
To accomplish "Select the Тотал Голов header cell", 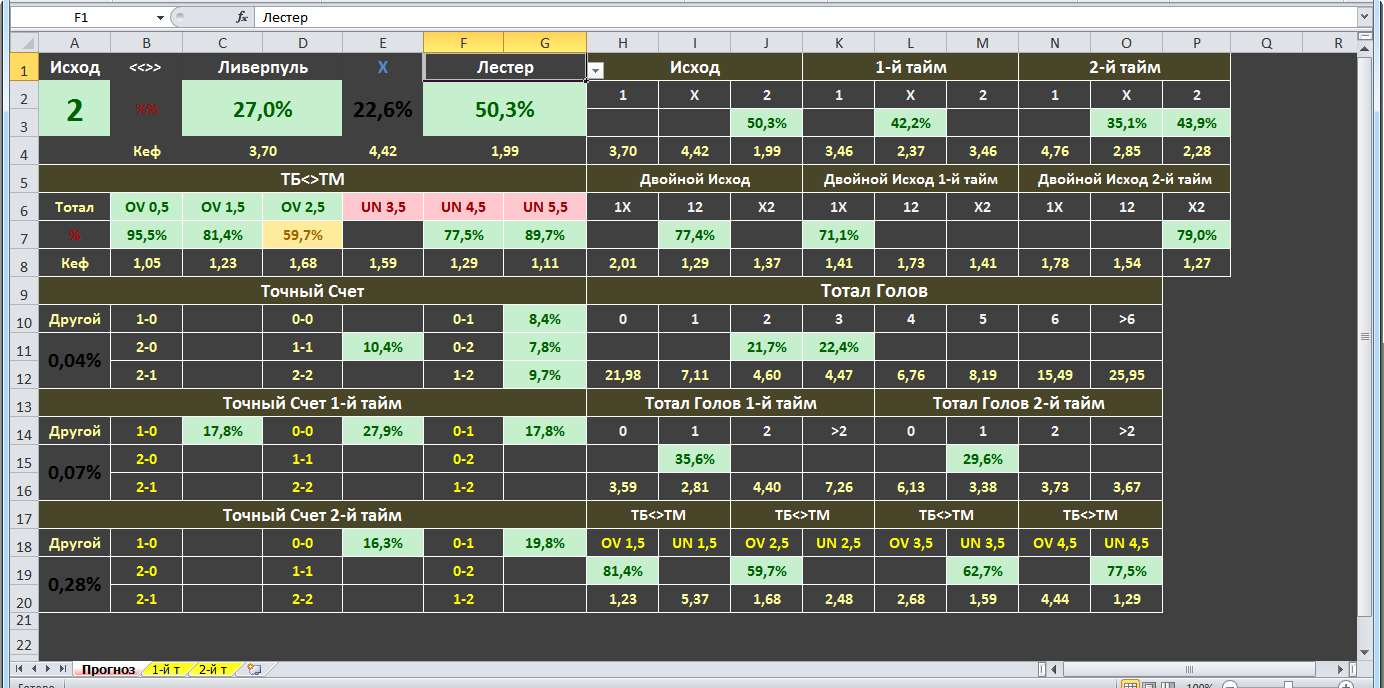I will 875,291.
